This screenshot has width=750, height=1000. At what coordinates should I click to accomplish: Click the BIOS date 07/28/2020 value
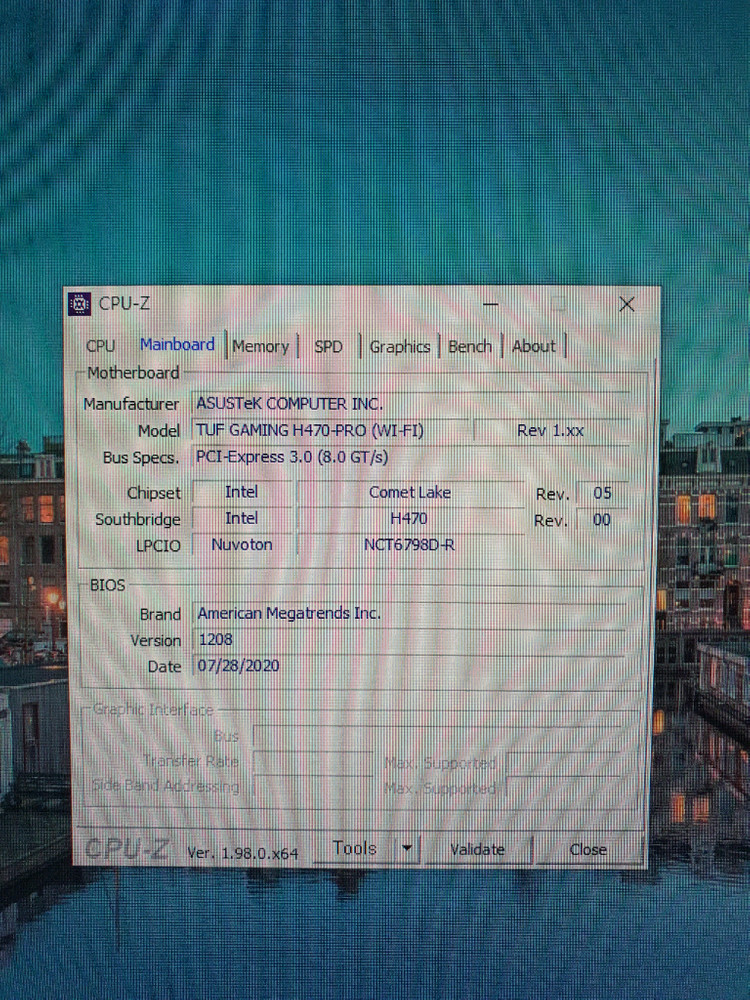click(238, 666)
